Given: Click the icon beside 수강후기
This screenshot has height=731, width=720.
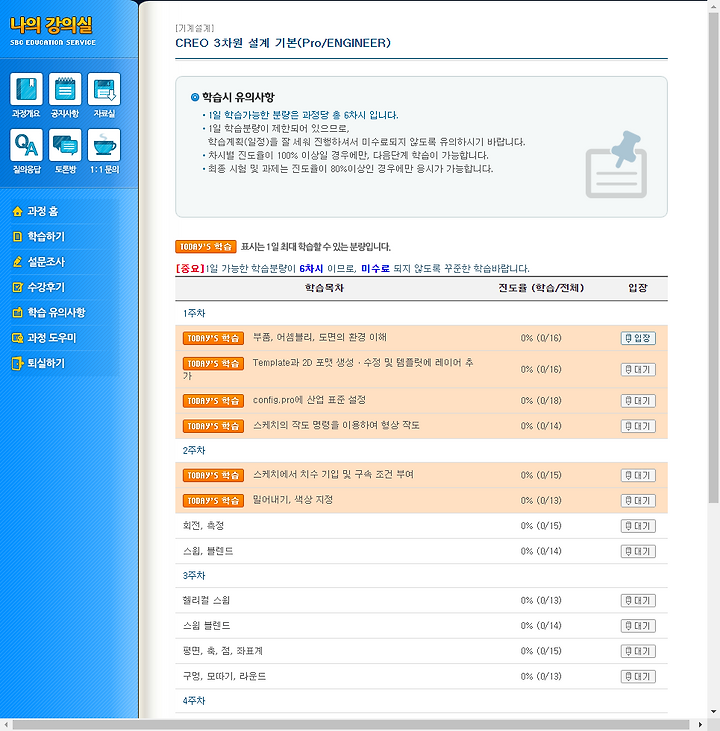Looking at the screenshot, I should [x=17, y=287].
